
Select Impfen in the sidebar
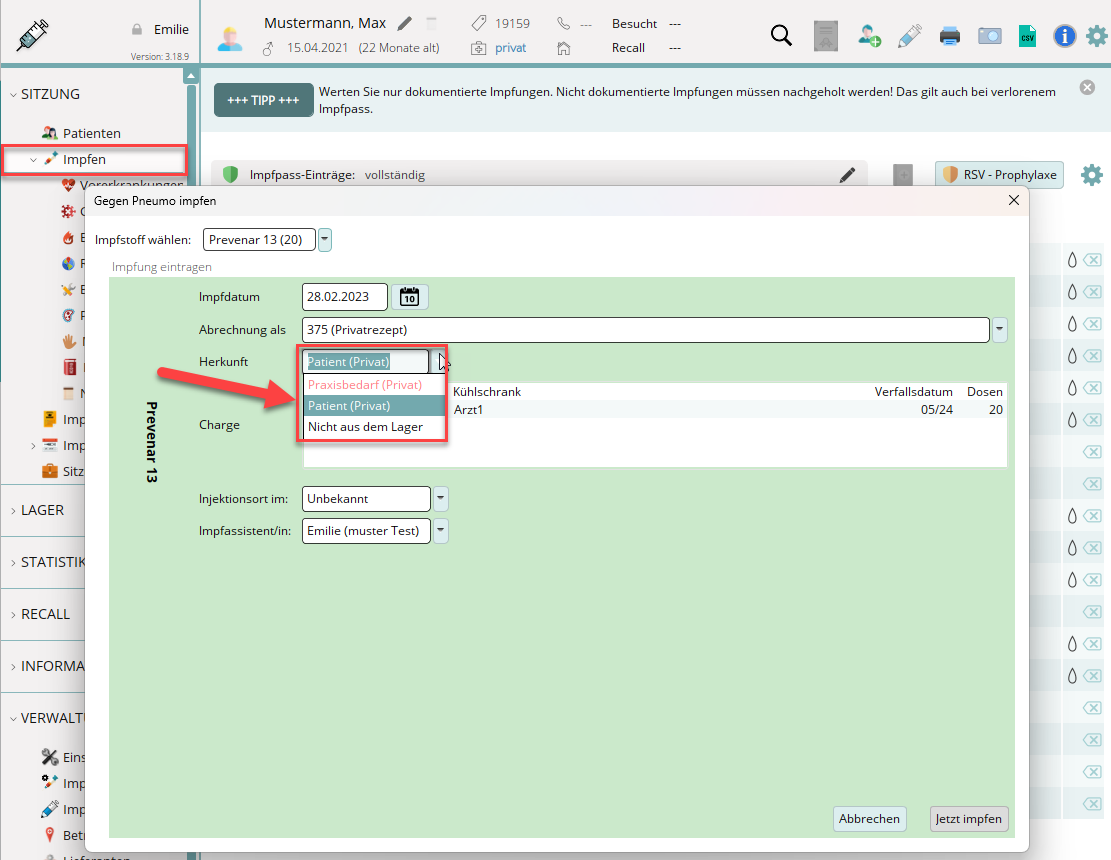(x=84, y=159)
